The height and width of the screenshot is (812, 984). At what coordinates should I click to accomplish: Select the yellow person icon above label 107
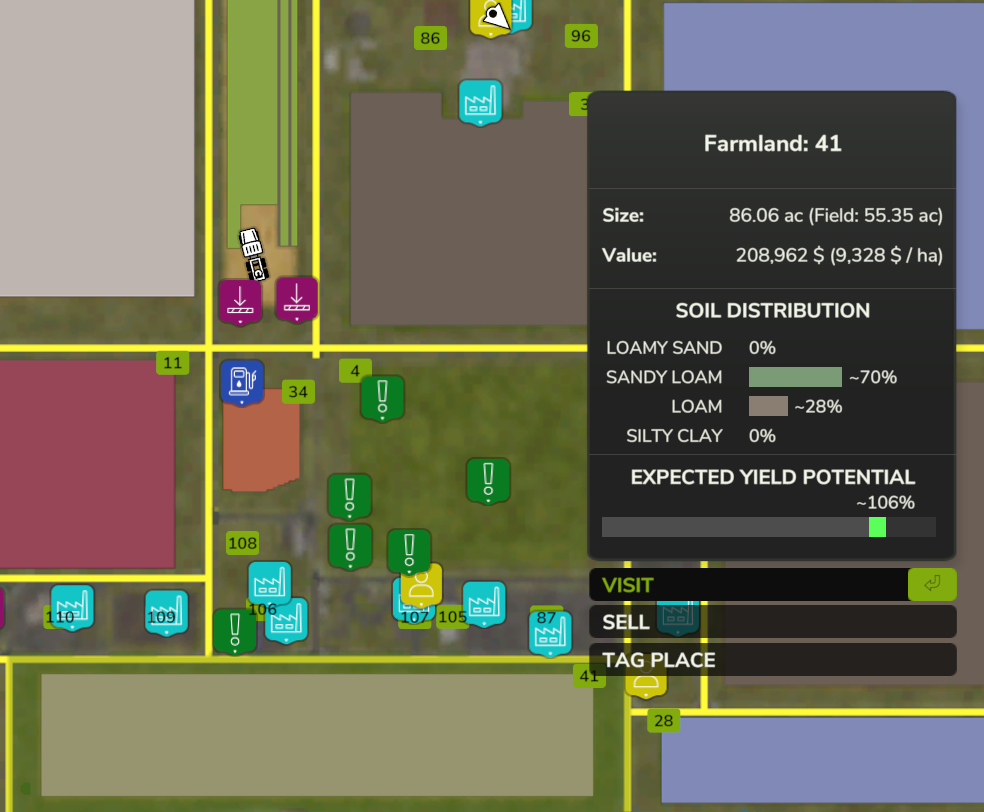point(422,585)
